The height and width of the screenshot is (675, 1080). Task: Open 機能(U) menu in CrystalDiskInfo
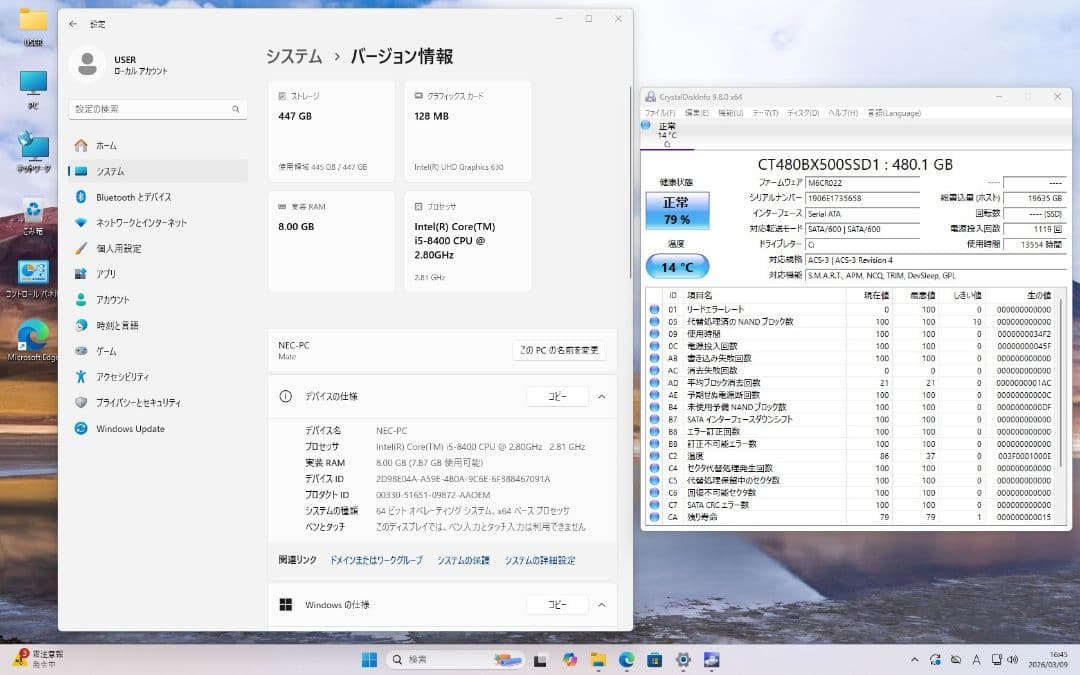pyautogui.click(x=730, y=113)
